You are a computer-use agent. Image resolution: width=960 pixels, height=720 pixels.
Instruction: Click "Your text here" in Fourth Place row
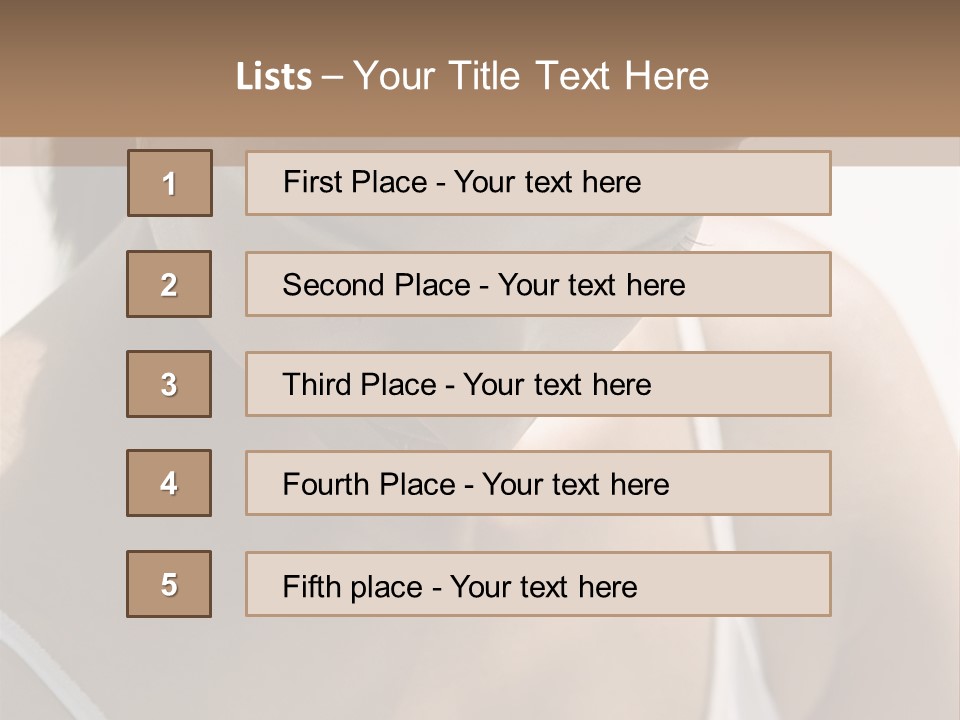[x=575, y=485]
